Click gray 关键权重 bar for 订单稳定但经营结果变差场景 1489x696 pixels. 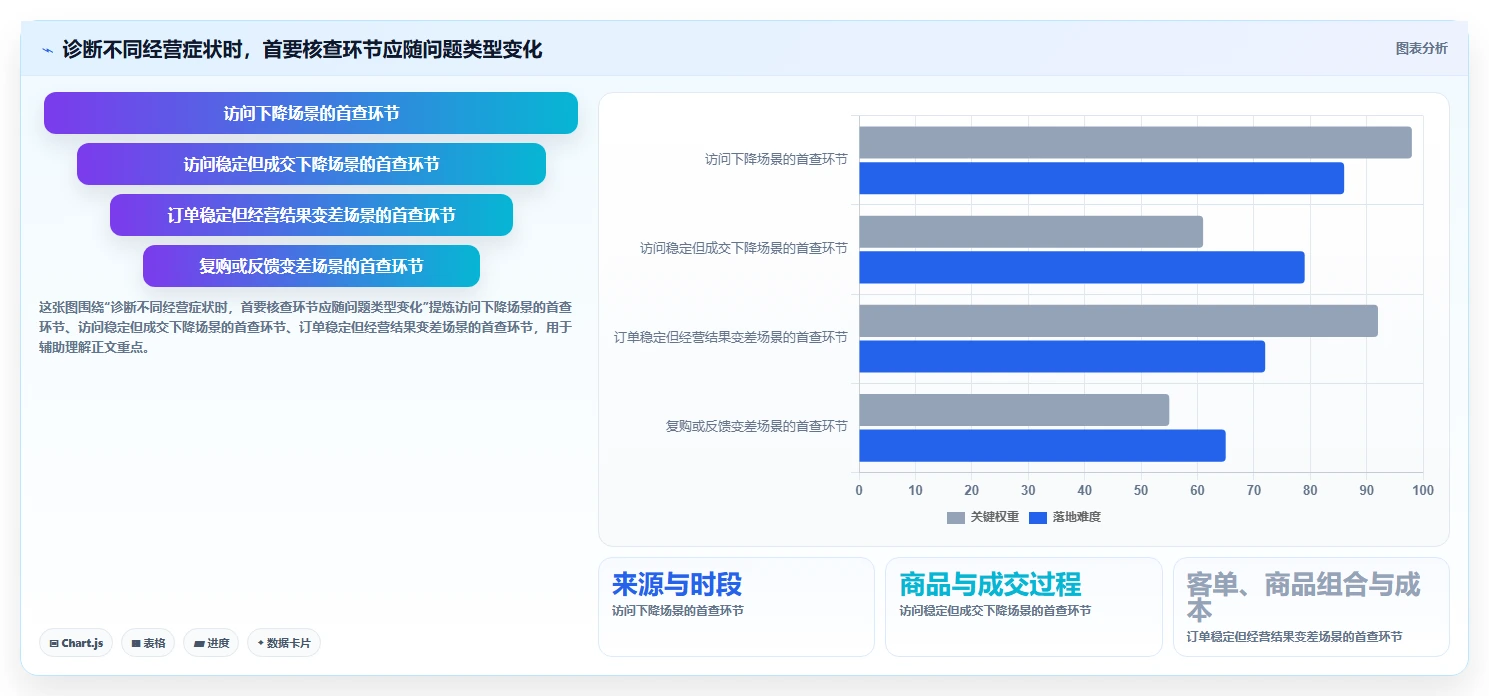point(1118,321)
